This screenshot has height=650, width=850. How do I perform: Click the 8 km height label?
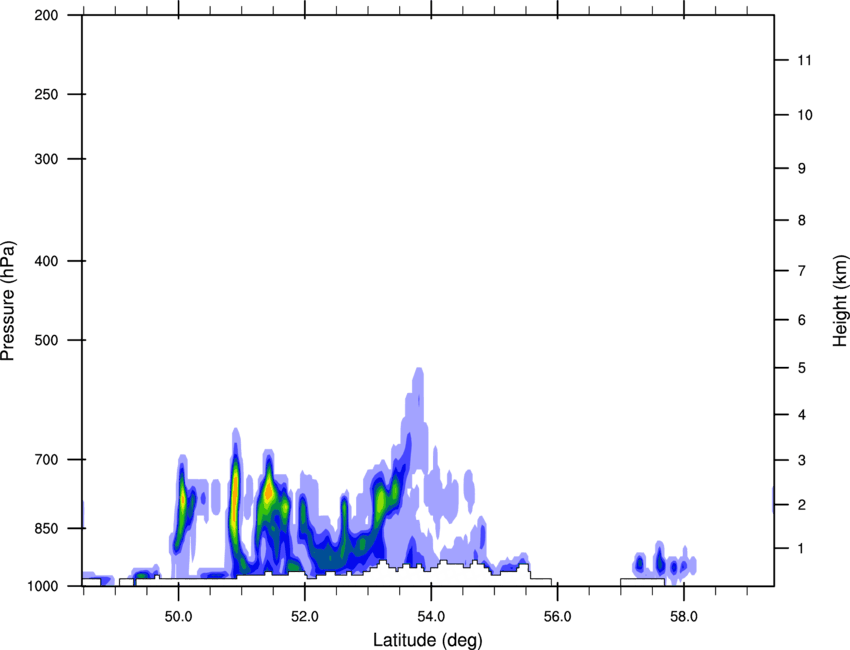[x=801, y=221]
